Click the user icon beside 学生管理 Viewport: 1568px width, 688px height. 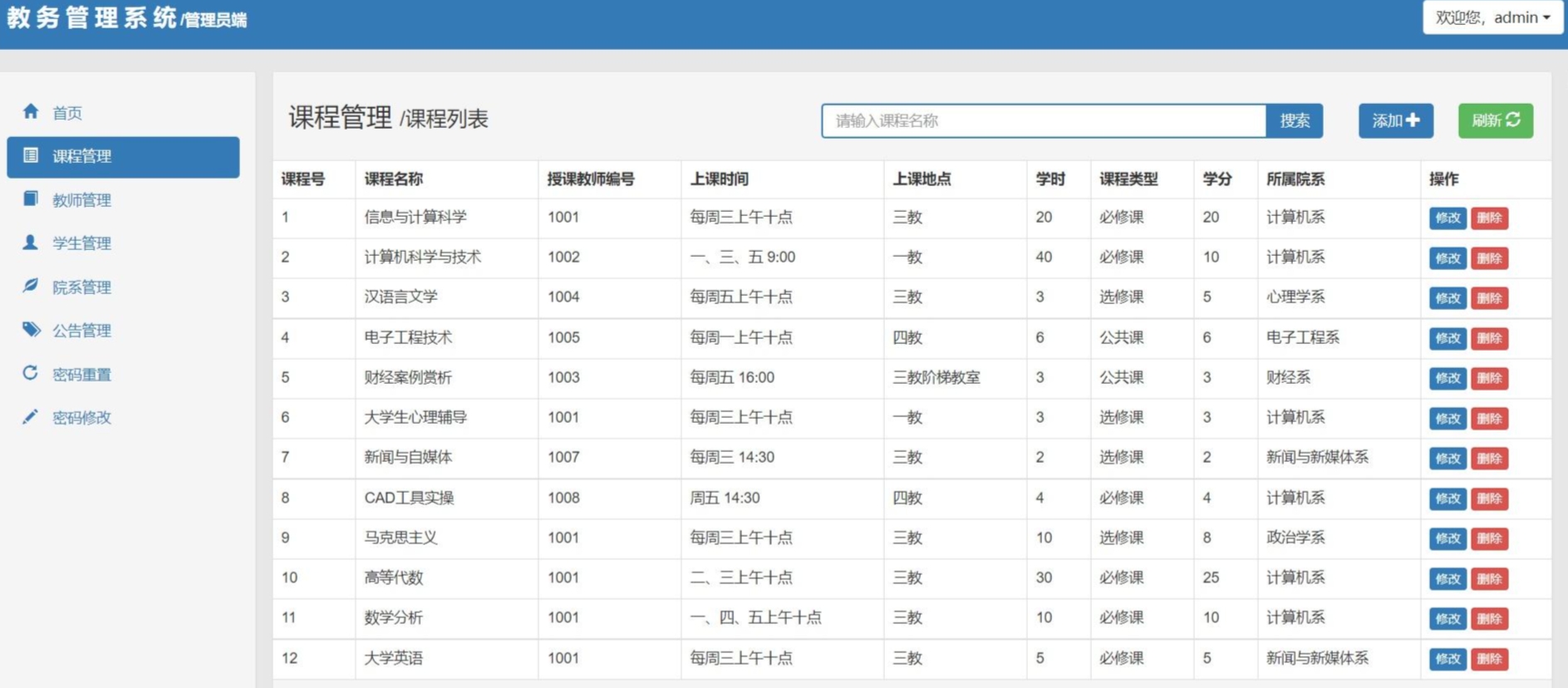(31, 242)
